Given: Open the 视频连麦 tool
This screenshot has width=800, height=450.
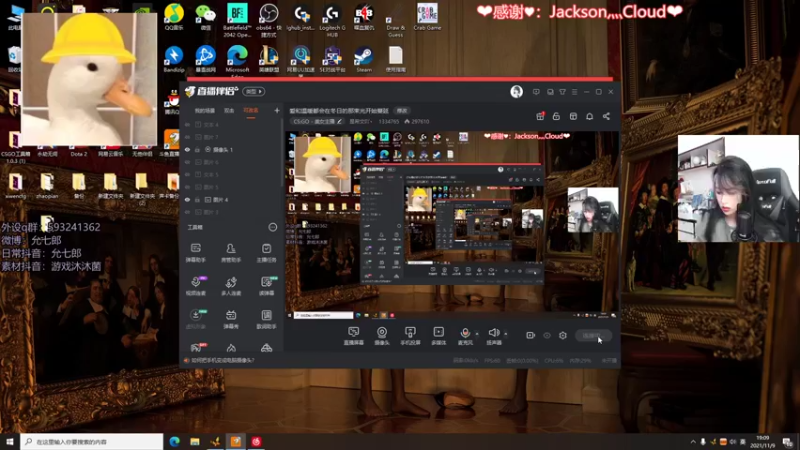Looking at the screenshot, I should tap(195, 286).
